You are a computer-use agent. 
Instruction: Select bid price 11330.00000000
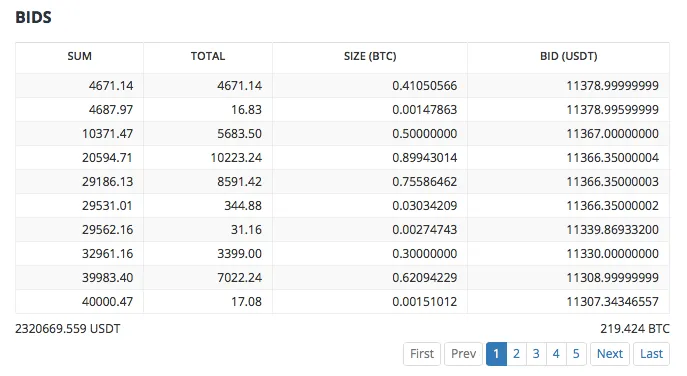point(613,254)
